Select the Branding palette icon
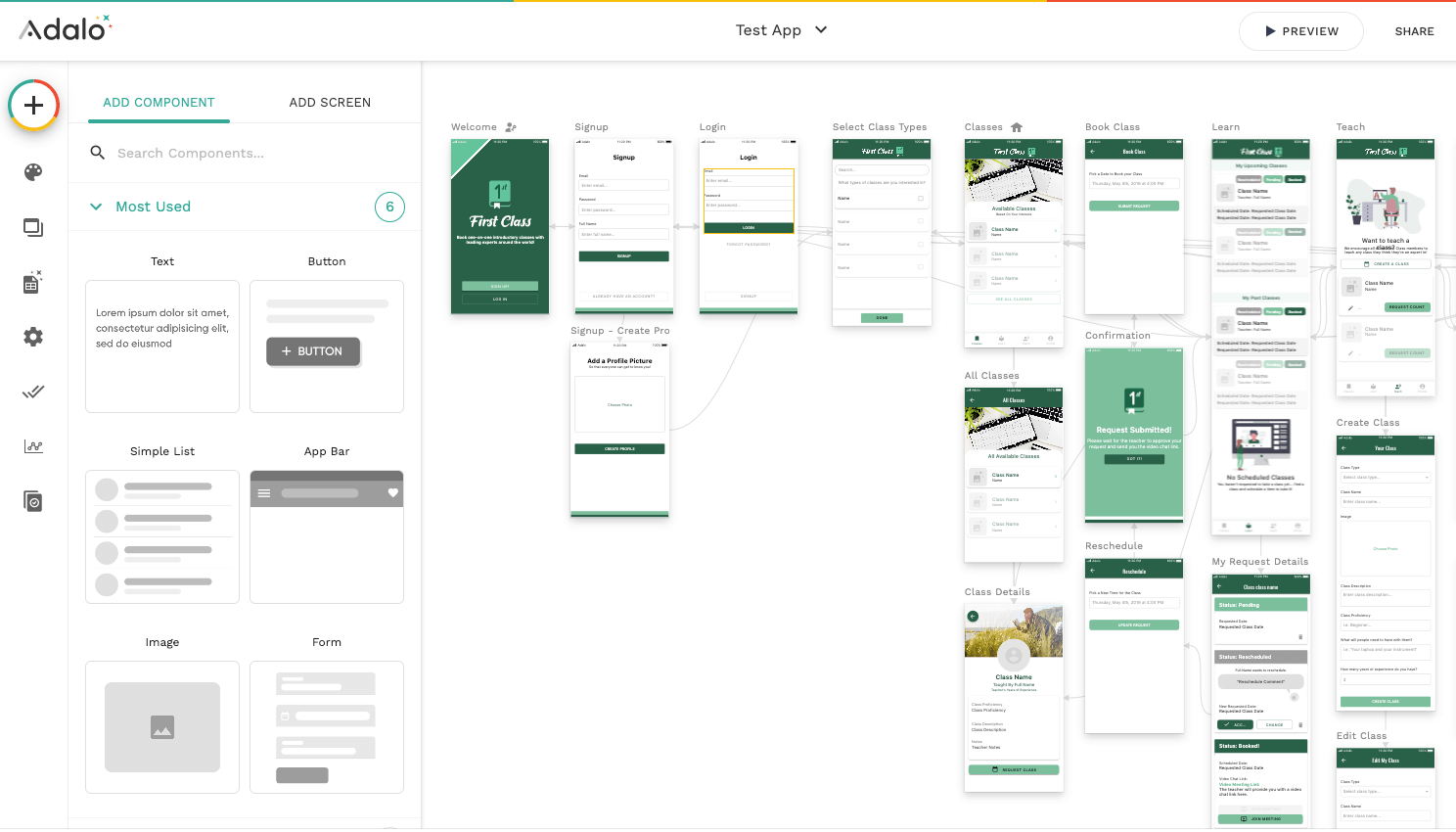This screenshot has height=832, width=1456. (34, 172)
